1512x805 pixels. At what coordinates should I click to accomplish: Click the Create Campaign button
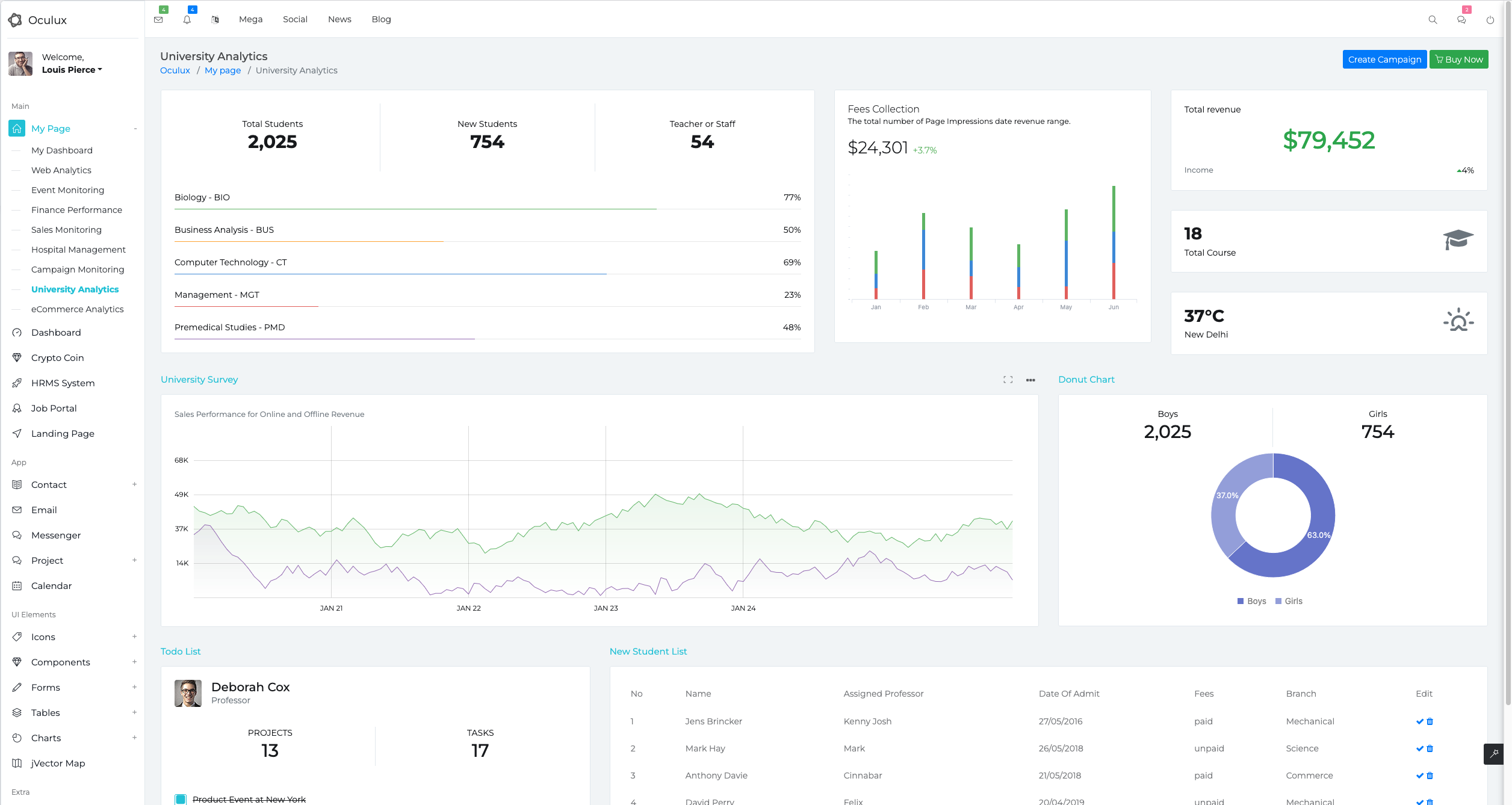pyautogui.click(x=1384, y=60)
